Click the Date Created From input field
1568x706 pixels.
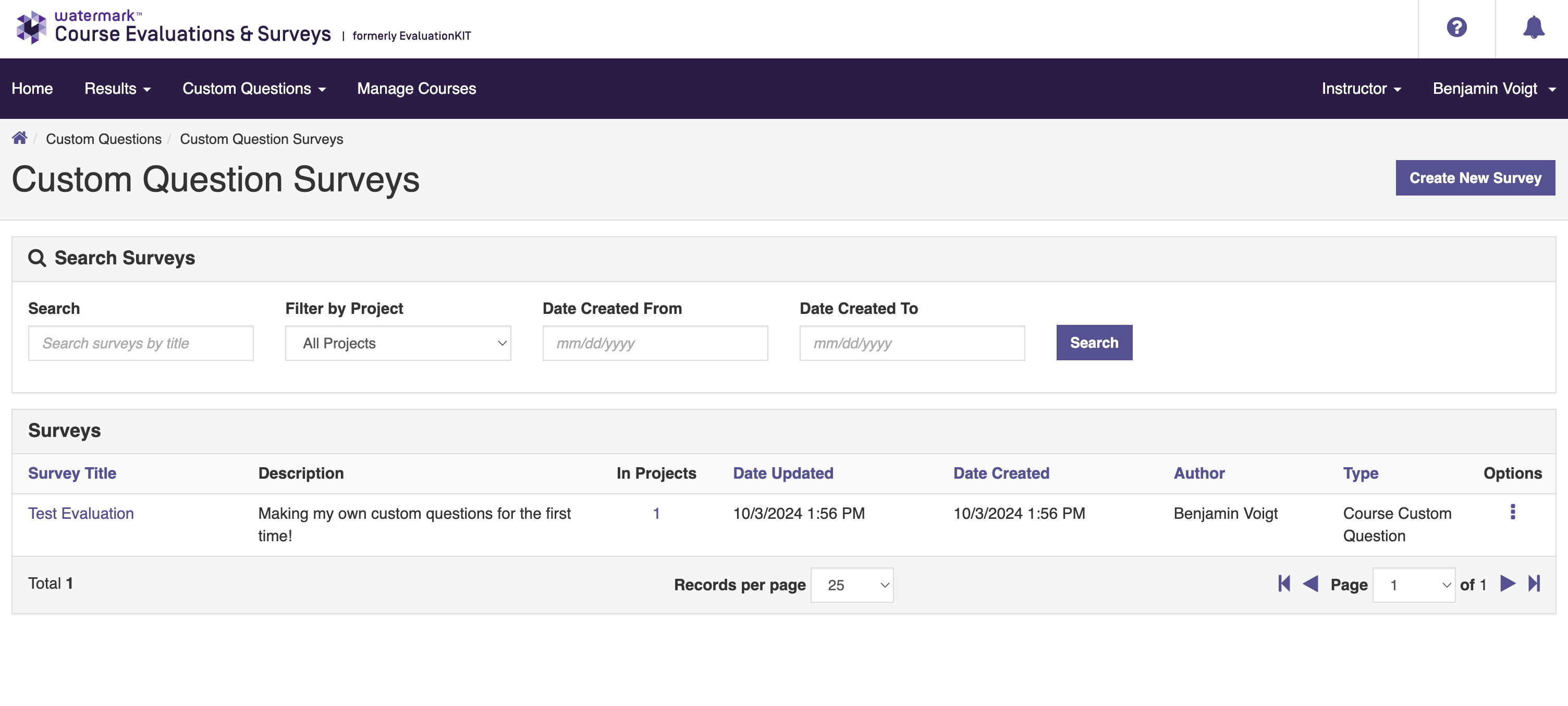click(x=655, y=342)
